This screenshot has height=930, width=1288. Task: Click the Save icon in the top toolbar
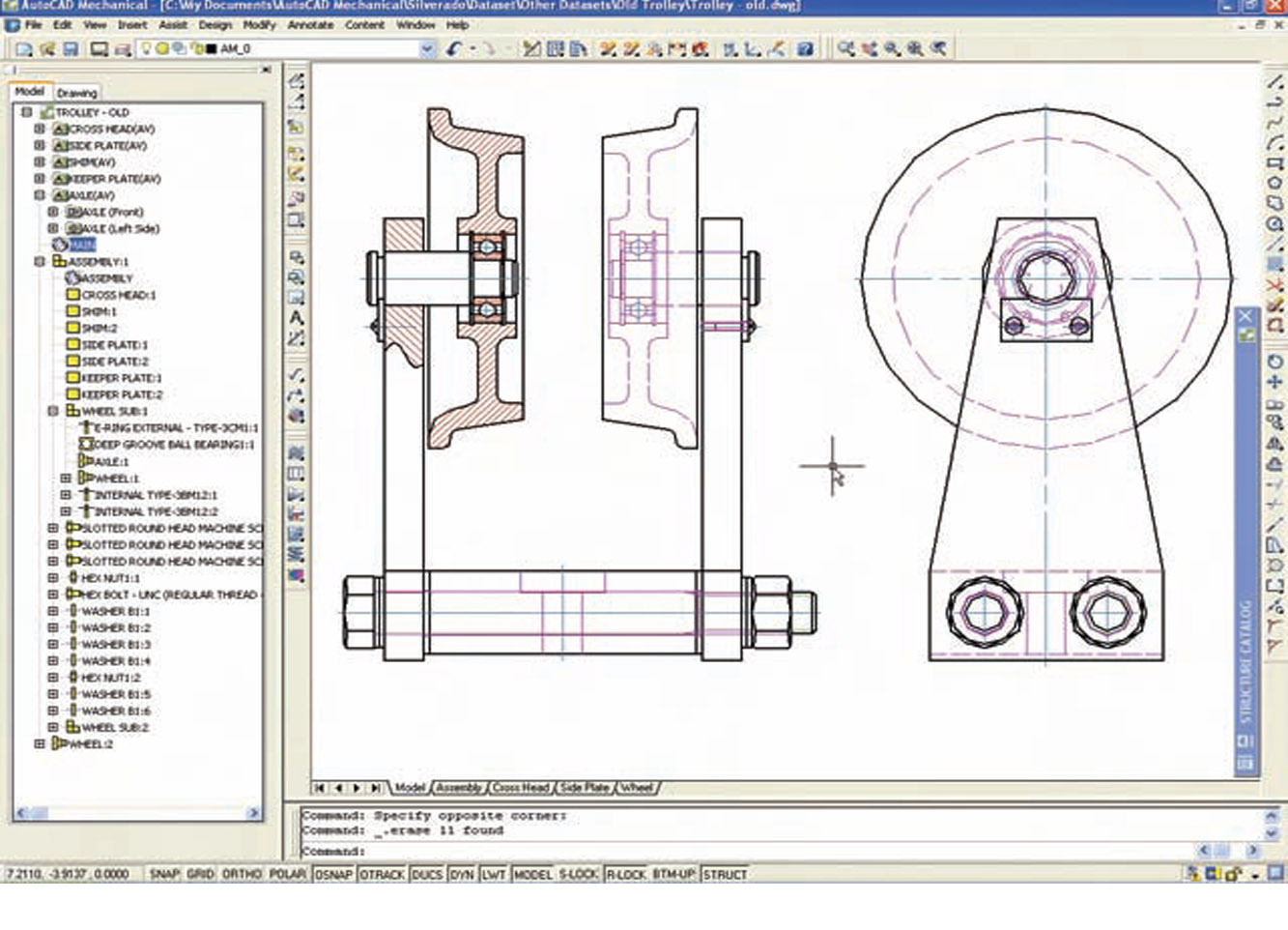(x=71, y=48)
